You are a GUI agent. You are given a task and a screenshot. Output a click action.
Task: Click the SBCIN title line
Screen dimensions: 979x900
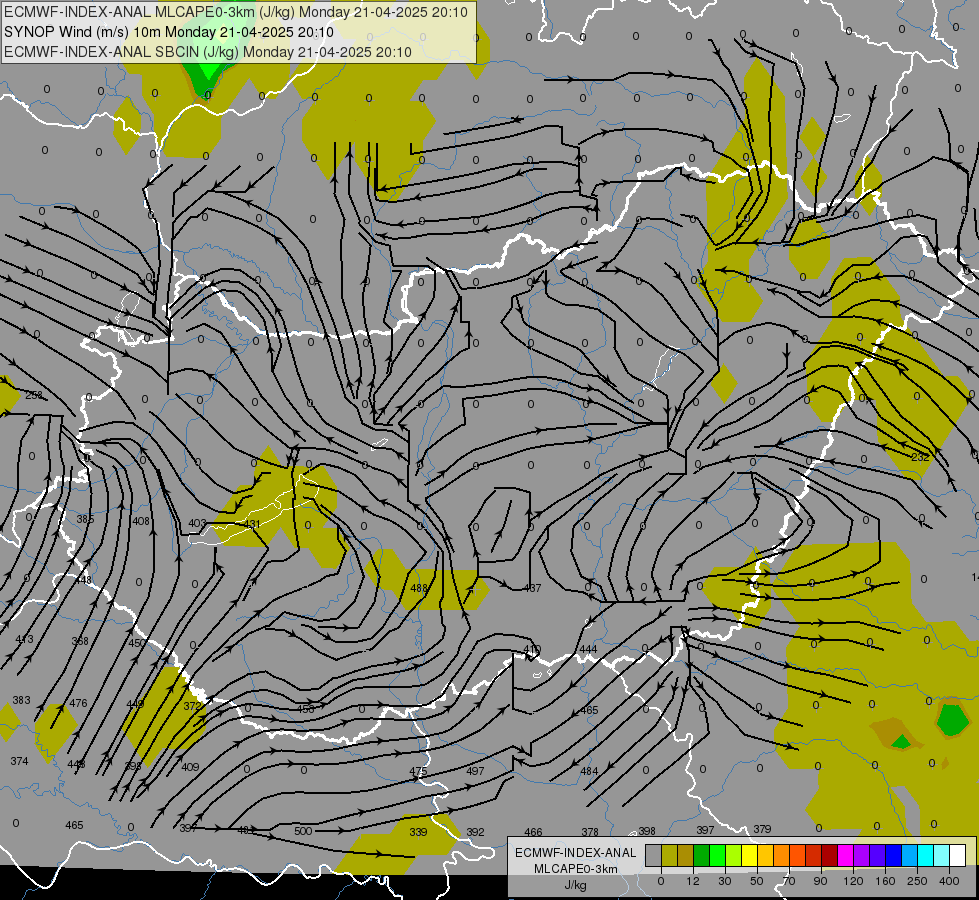(x=208, y=52)
